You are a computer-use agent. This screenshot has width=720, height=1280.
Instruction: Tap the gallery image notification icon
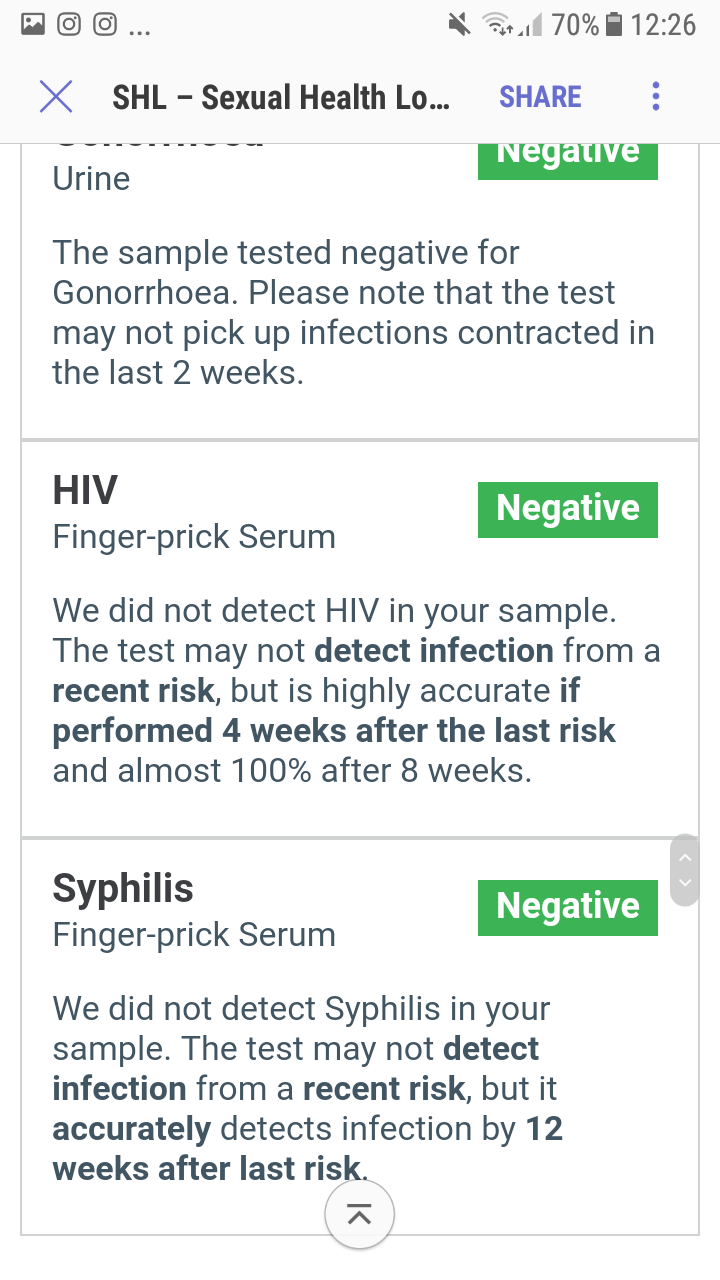(x=33, y=25)
